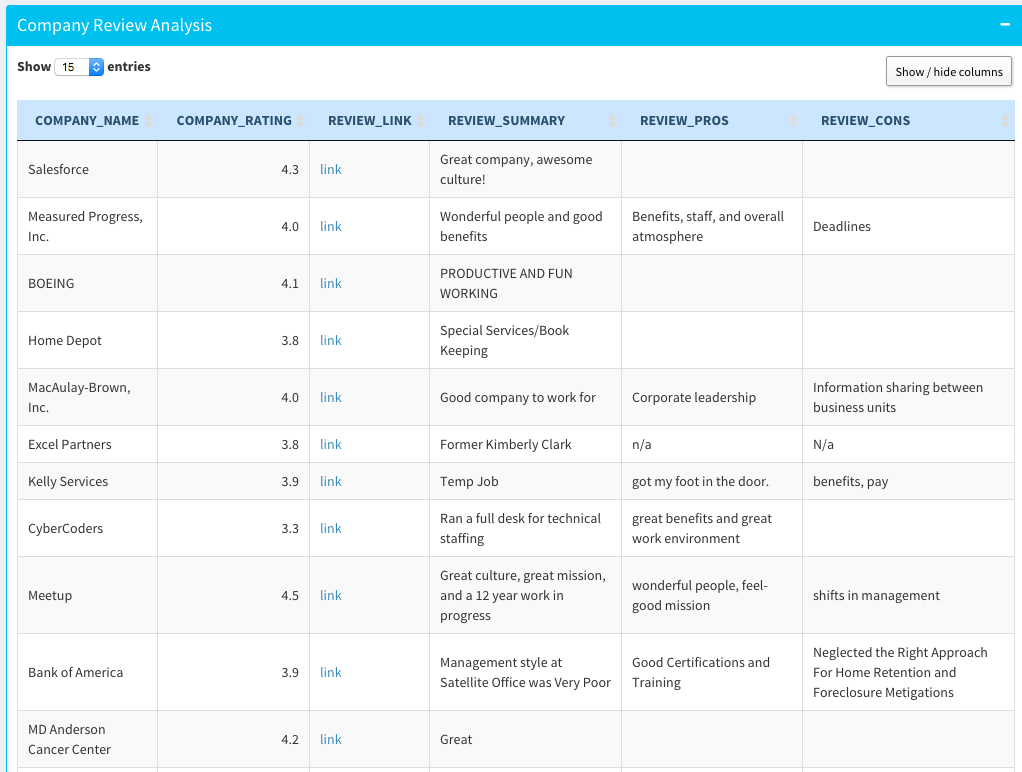
Task: Click summary 'PRODUCTIVE AND FUN WORKING'
Action: tap(506, 283)
